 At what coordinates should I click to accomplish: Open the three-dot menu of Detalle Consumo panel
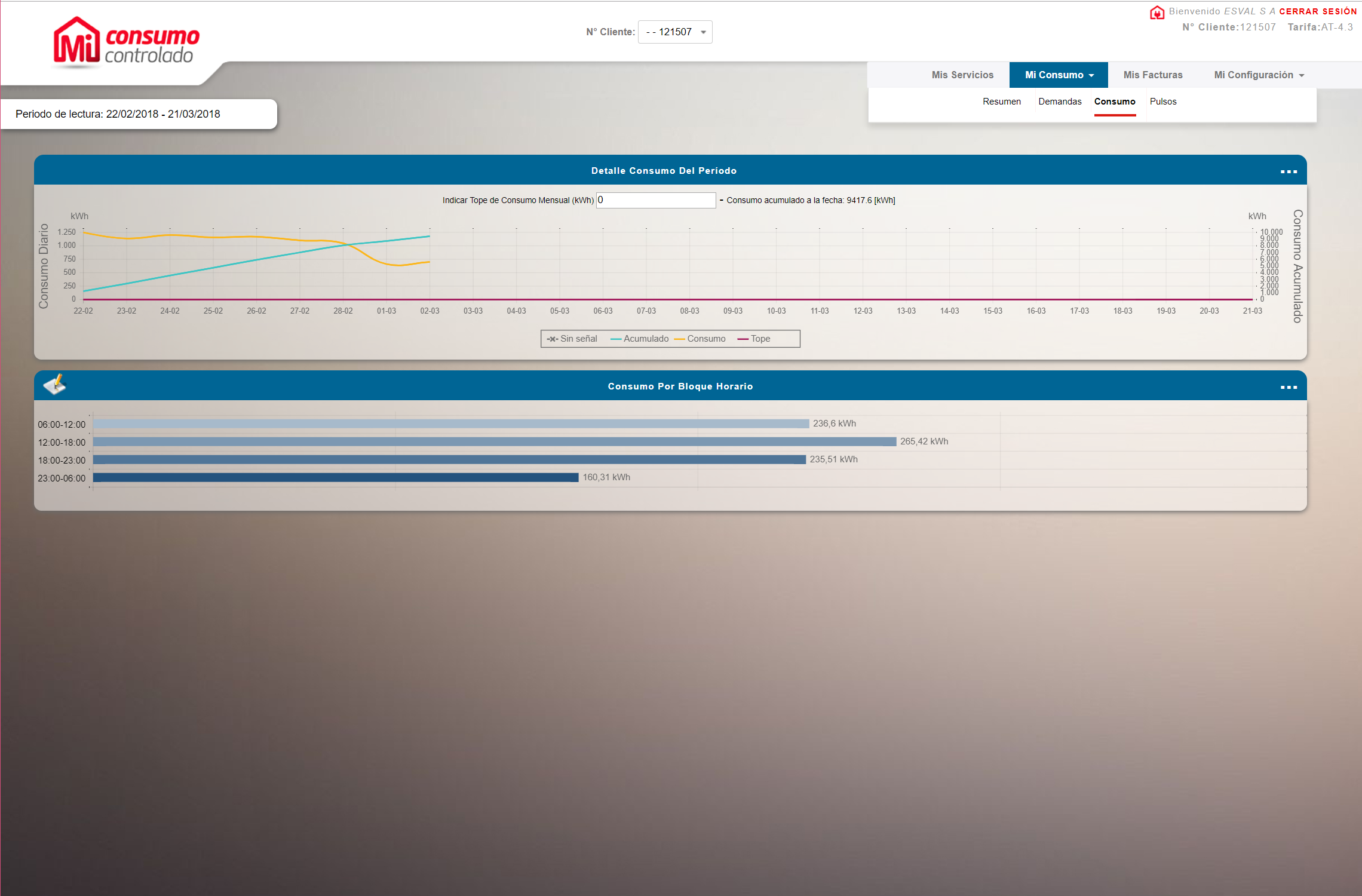tap(1289, 171)
